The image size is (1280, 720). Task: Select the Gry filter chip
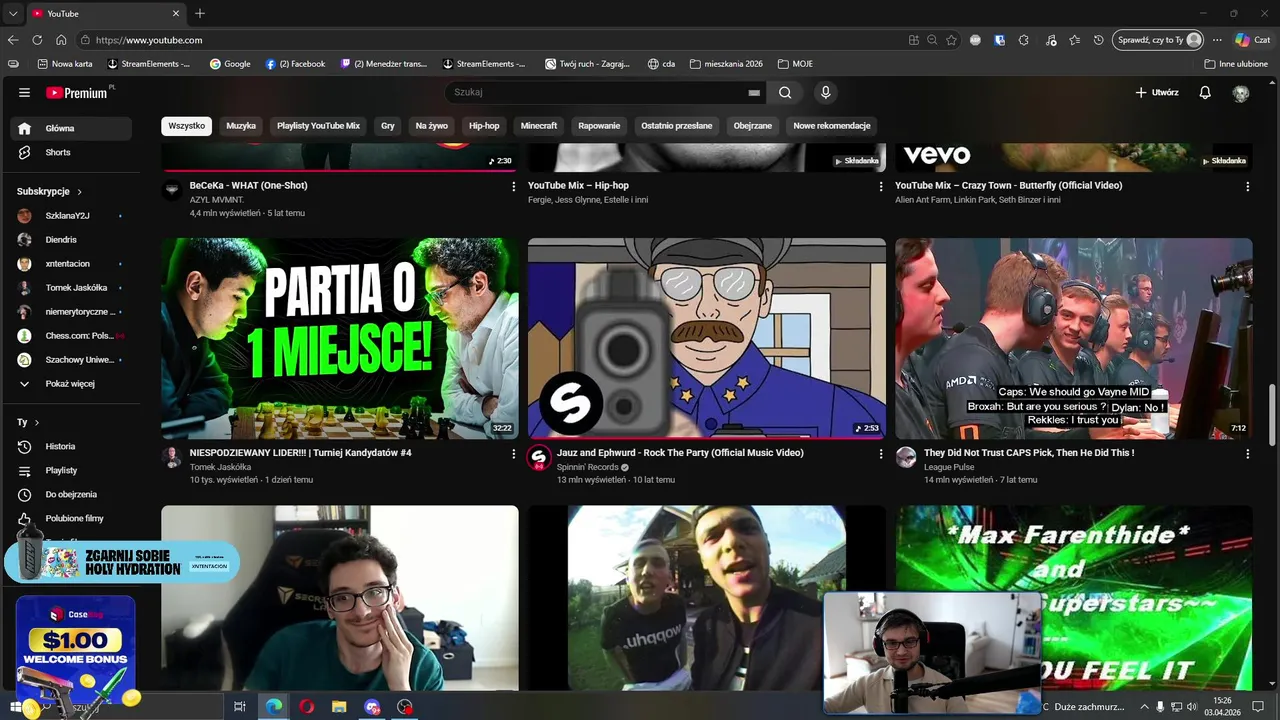[388, 126]
